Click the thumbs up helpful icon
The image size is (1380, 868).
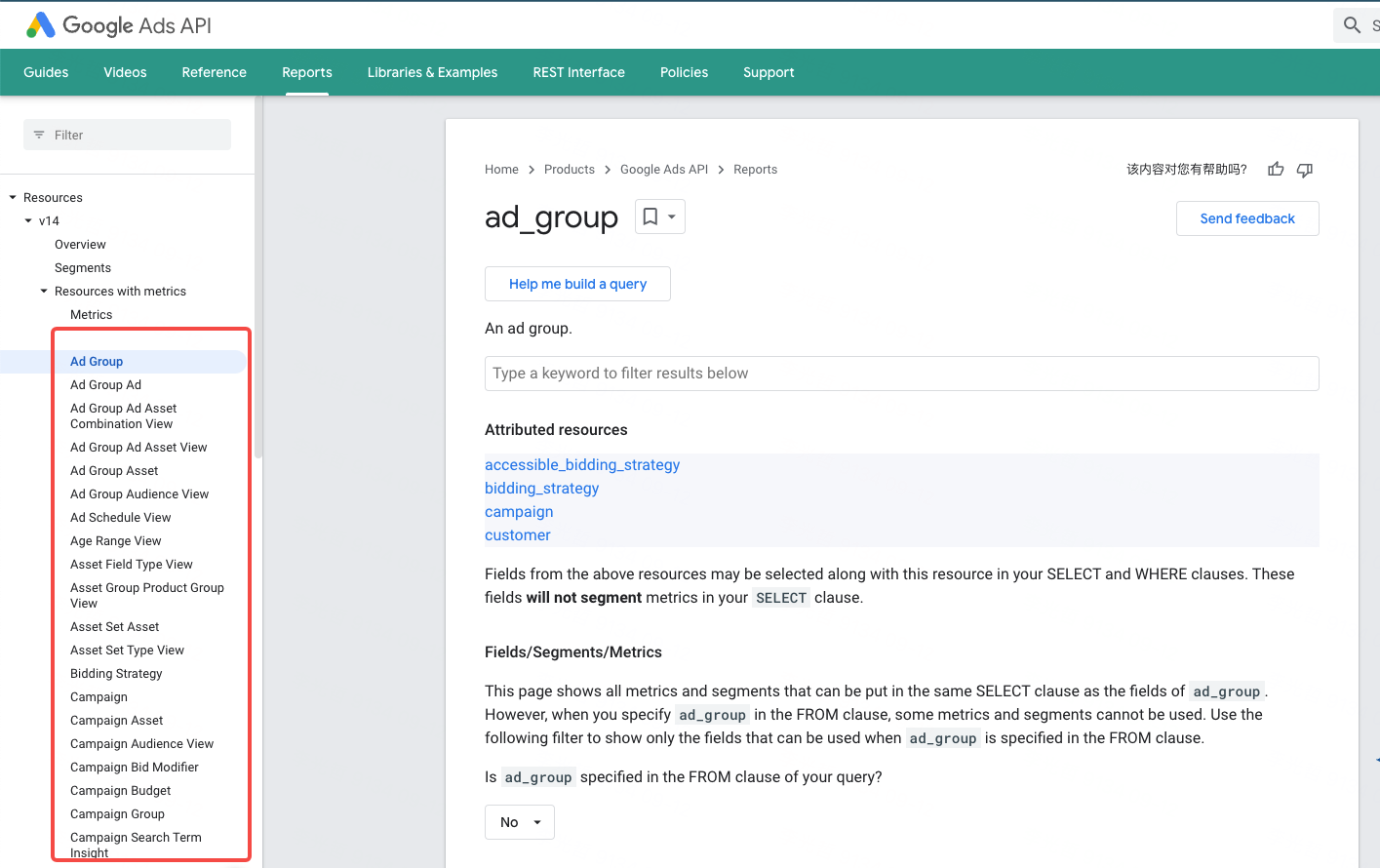[x=1276, y=170]
